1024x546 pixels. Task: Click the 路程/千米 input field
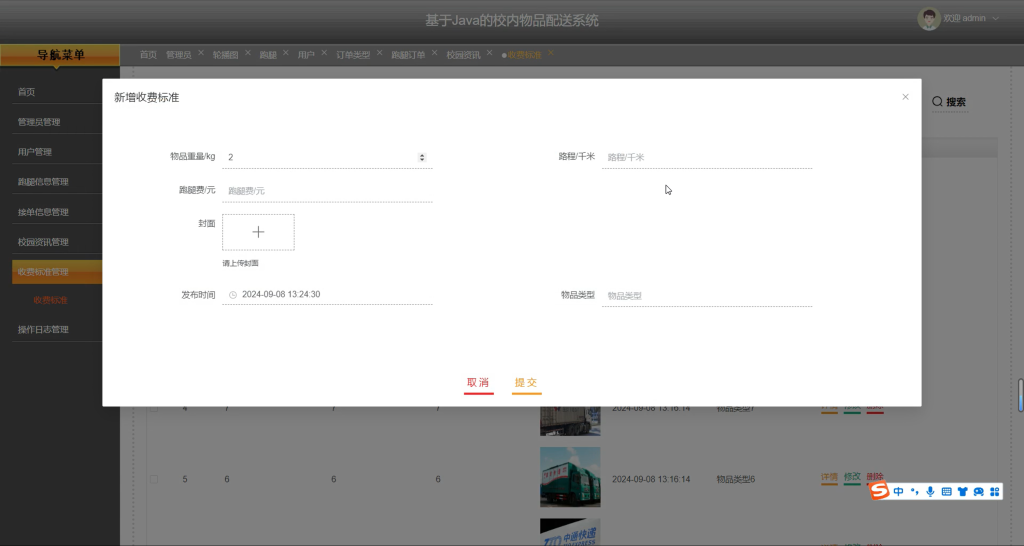tap(707, 157)
